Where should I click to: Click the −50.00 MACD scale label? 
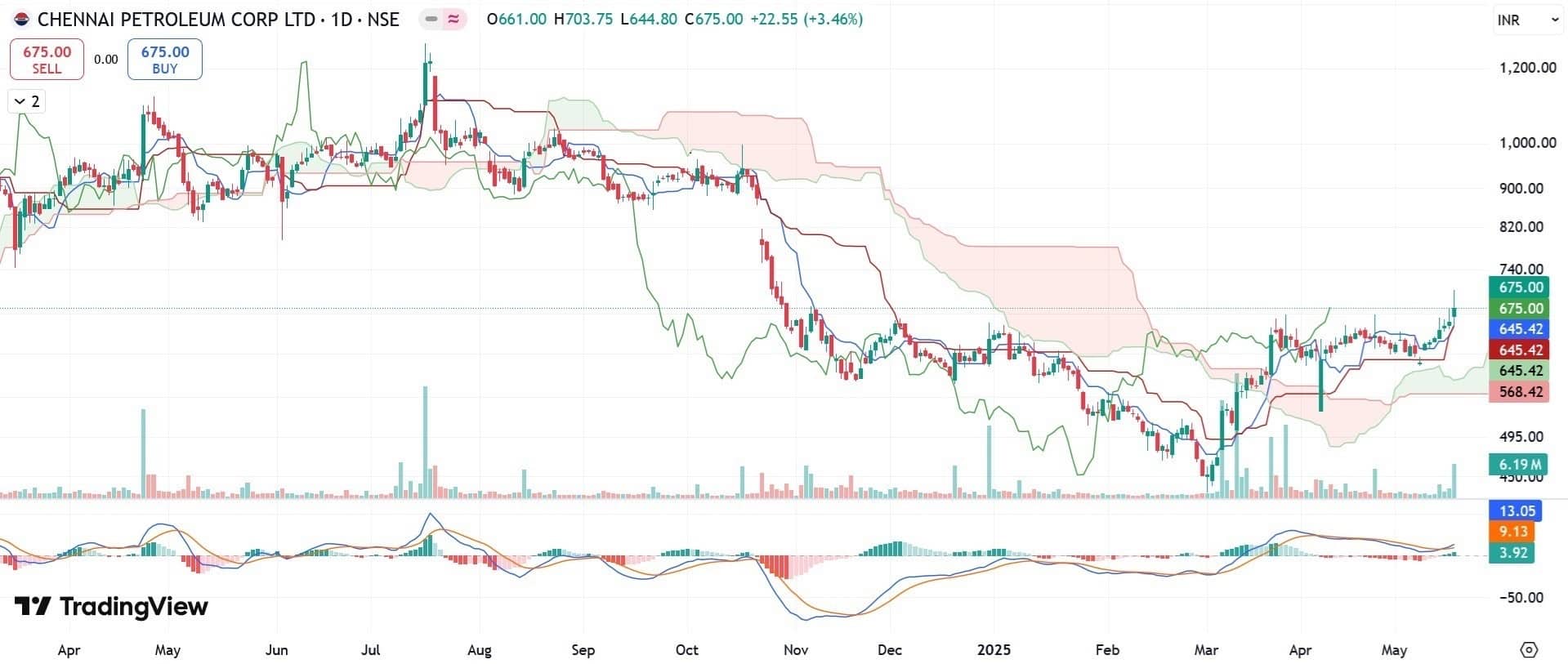(1521, 598)
